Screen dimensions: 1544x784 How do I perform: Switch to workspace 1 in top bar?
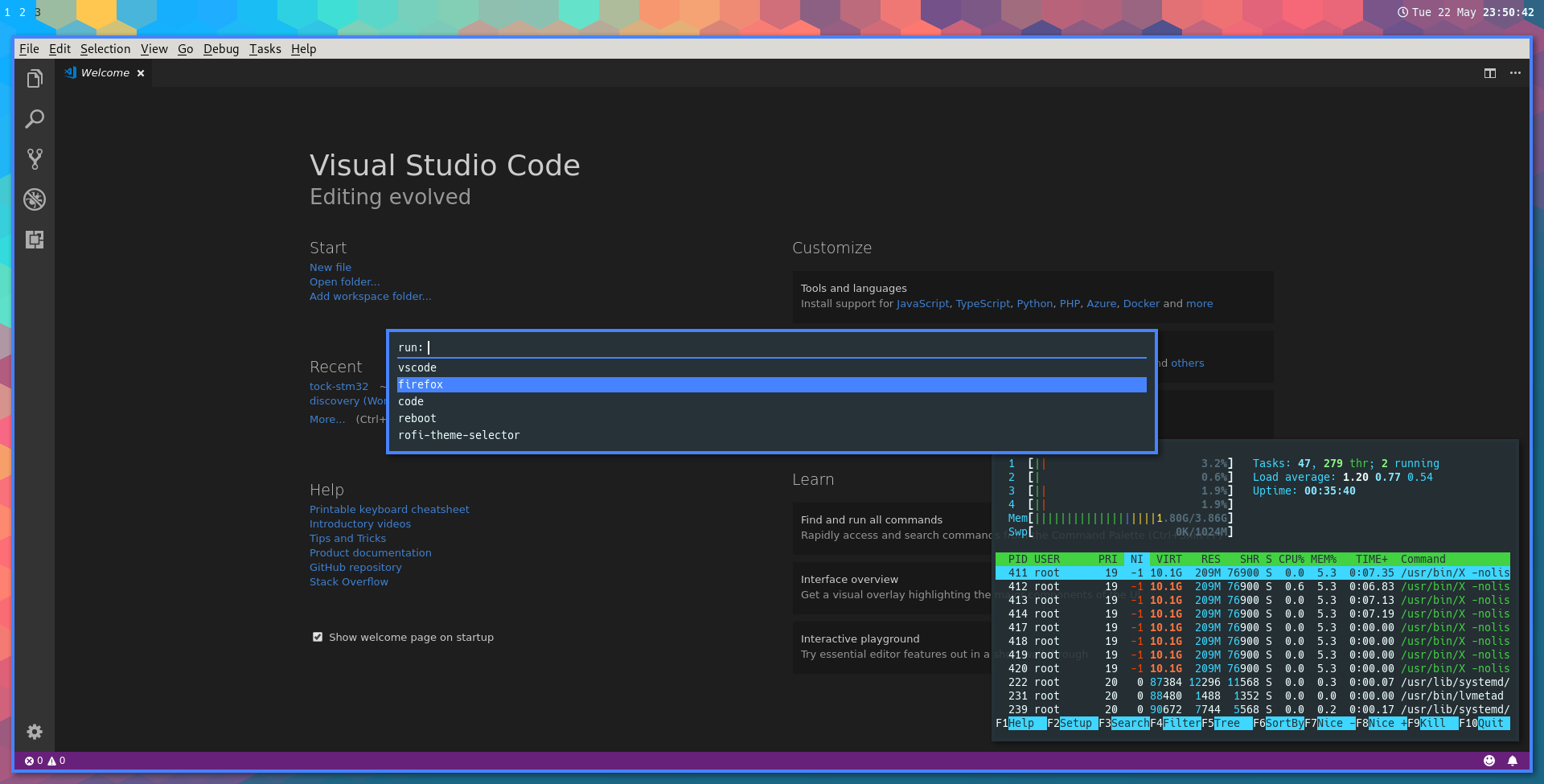click(x=7, y=12)
